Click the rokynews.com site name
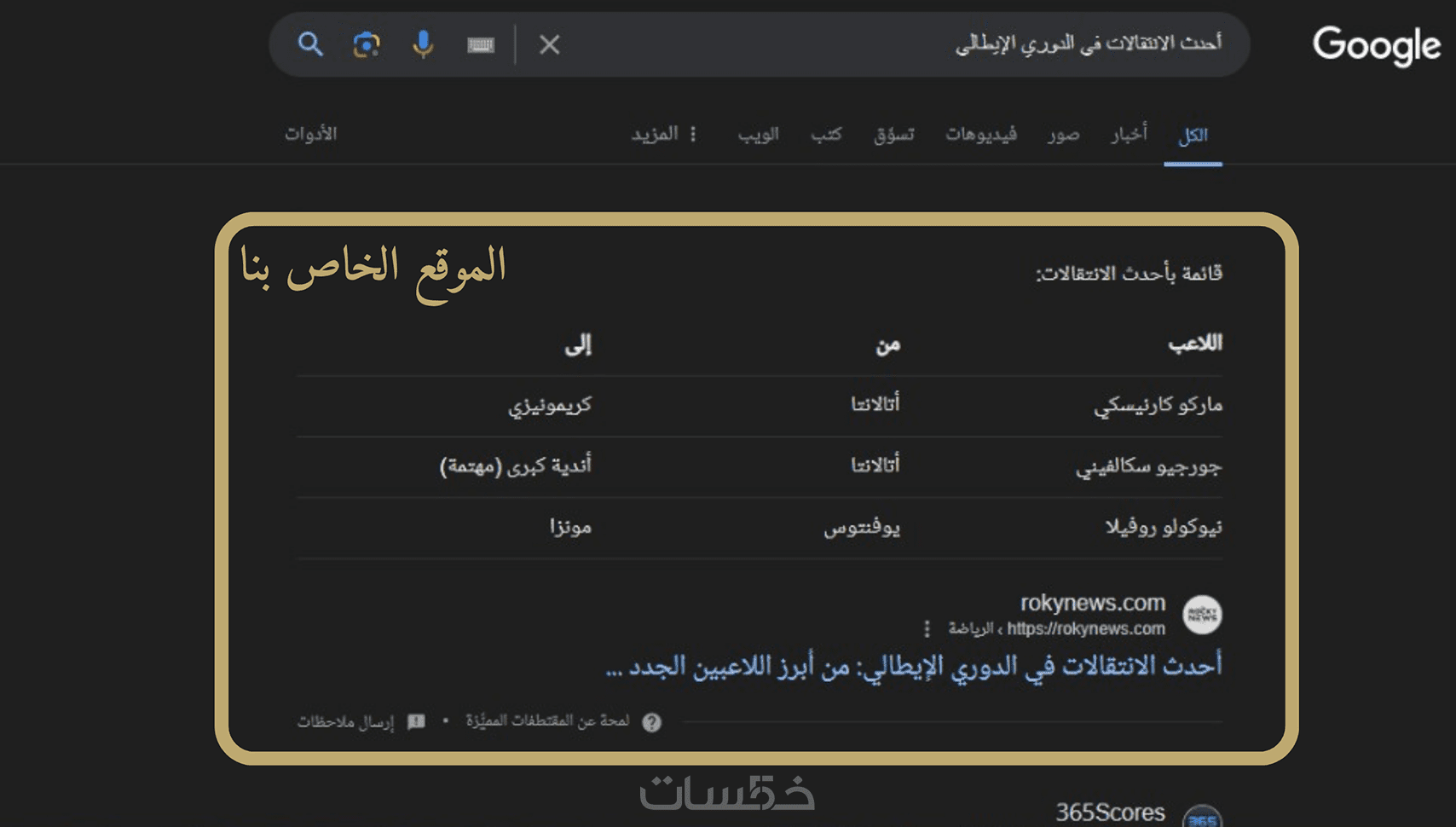 coord(1093,603)
